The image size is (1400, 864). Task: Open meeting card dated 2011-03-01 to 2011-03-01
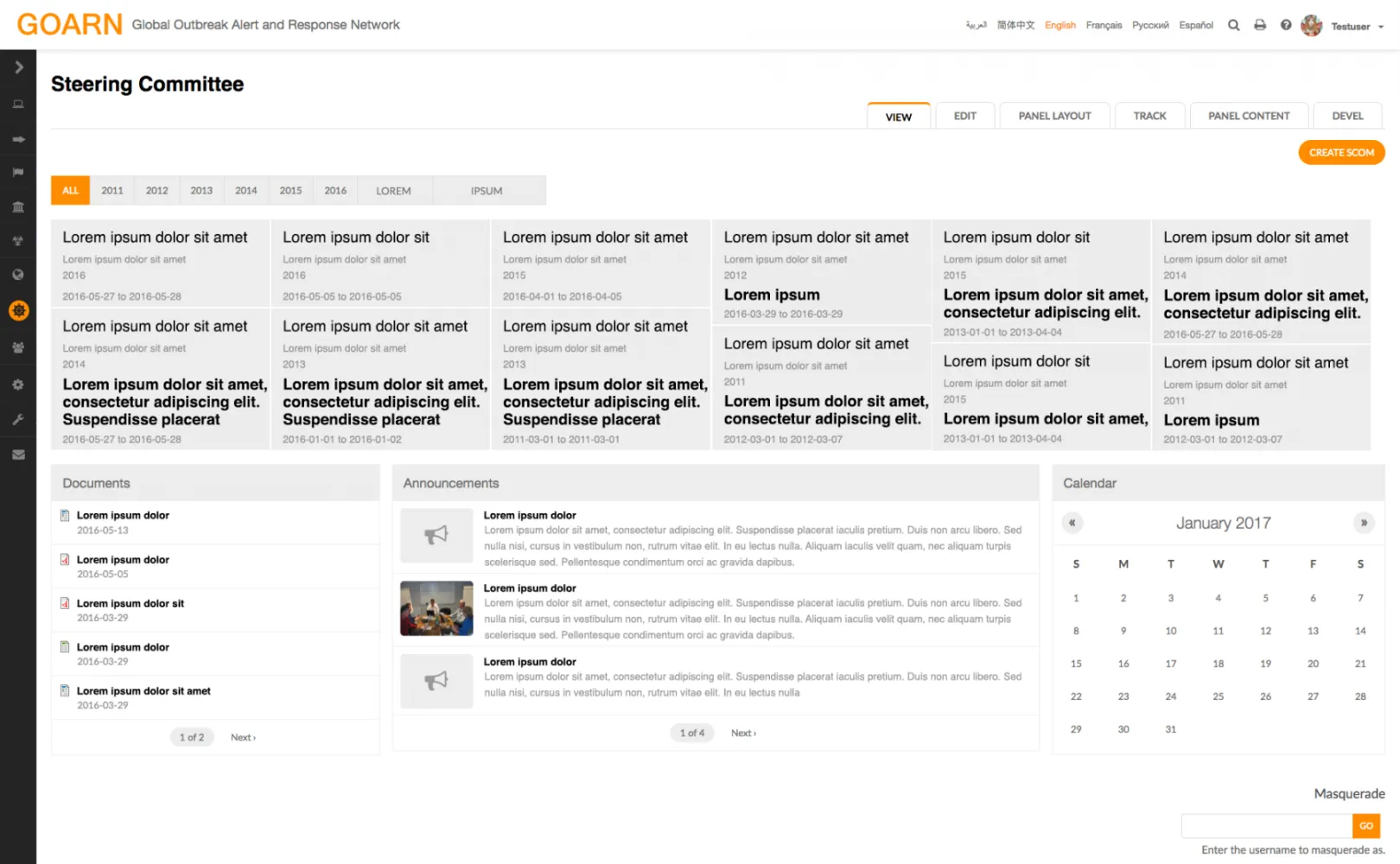pyautogui.click(x=601, y=379)
